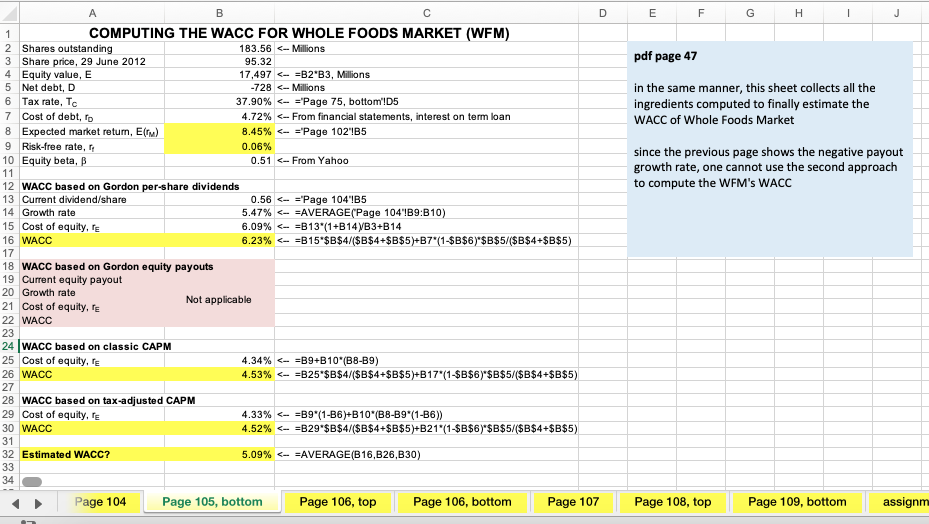Click the select-all corner of the sheet

9,13
